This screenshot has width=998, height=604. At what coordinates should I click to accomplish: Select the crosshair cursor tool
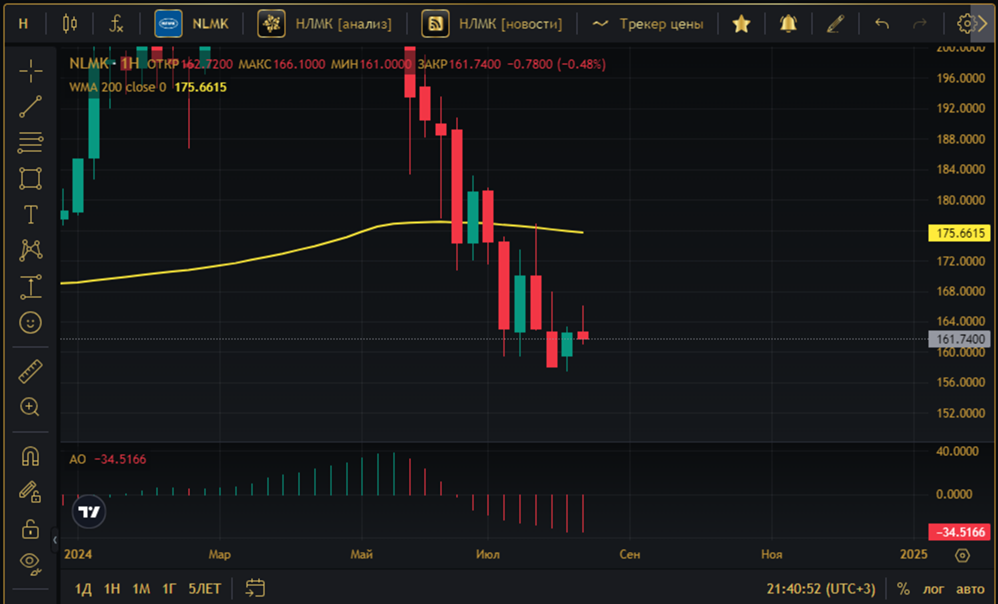[x=31, y=71]
